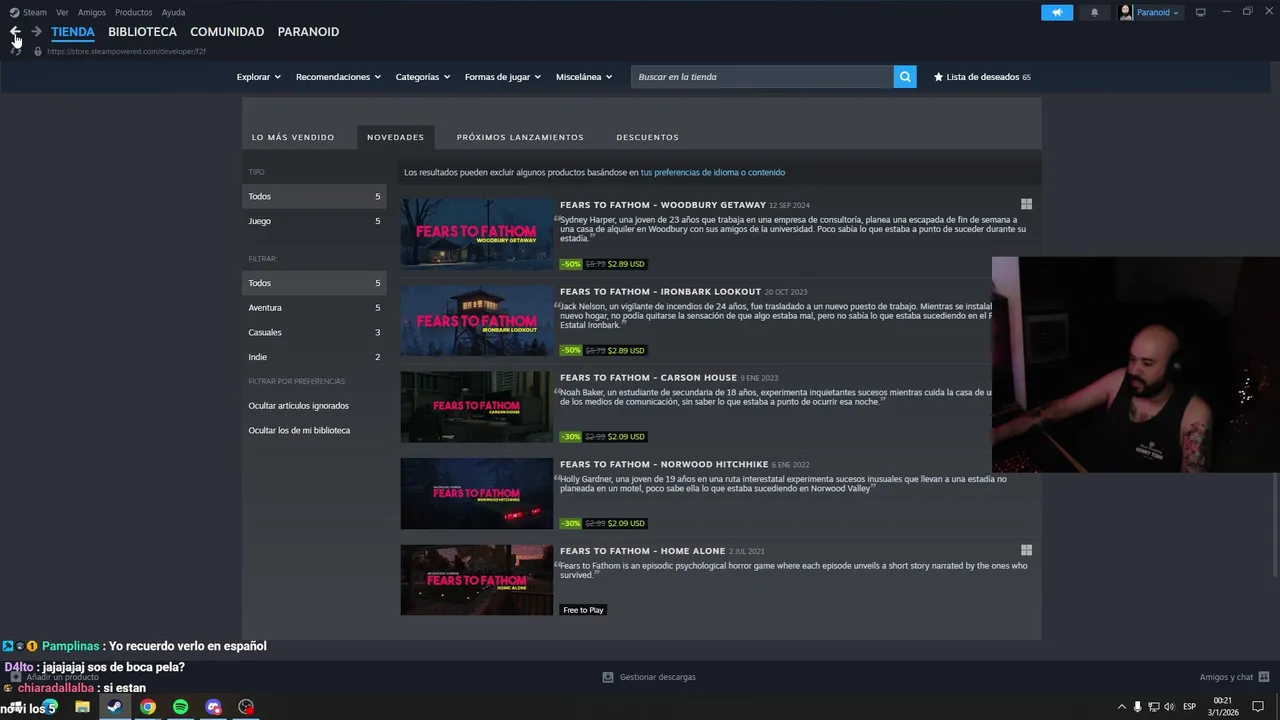The height and width of the screenshot is (720, 1280).
Task: Open the Amigos menu
Action: coord(92,13)
